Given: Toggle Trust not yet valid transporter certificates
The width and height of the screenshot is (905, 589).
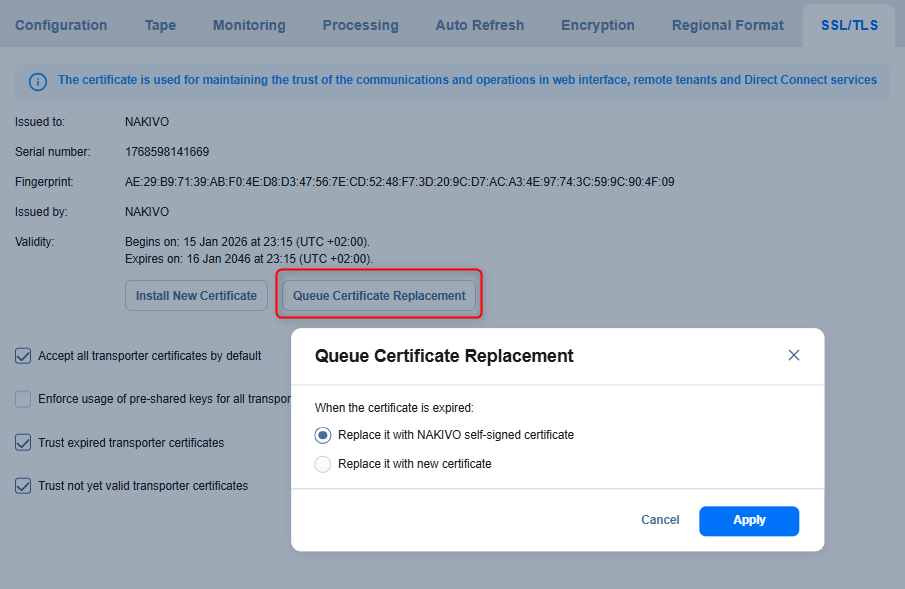Looking at the screenshot, I should point(23,486).
